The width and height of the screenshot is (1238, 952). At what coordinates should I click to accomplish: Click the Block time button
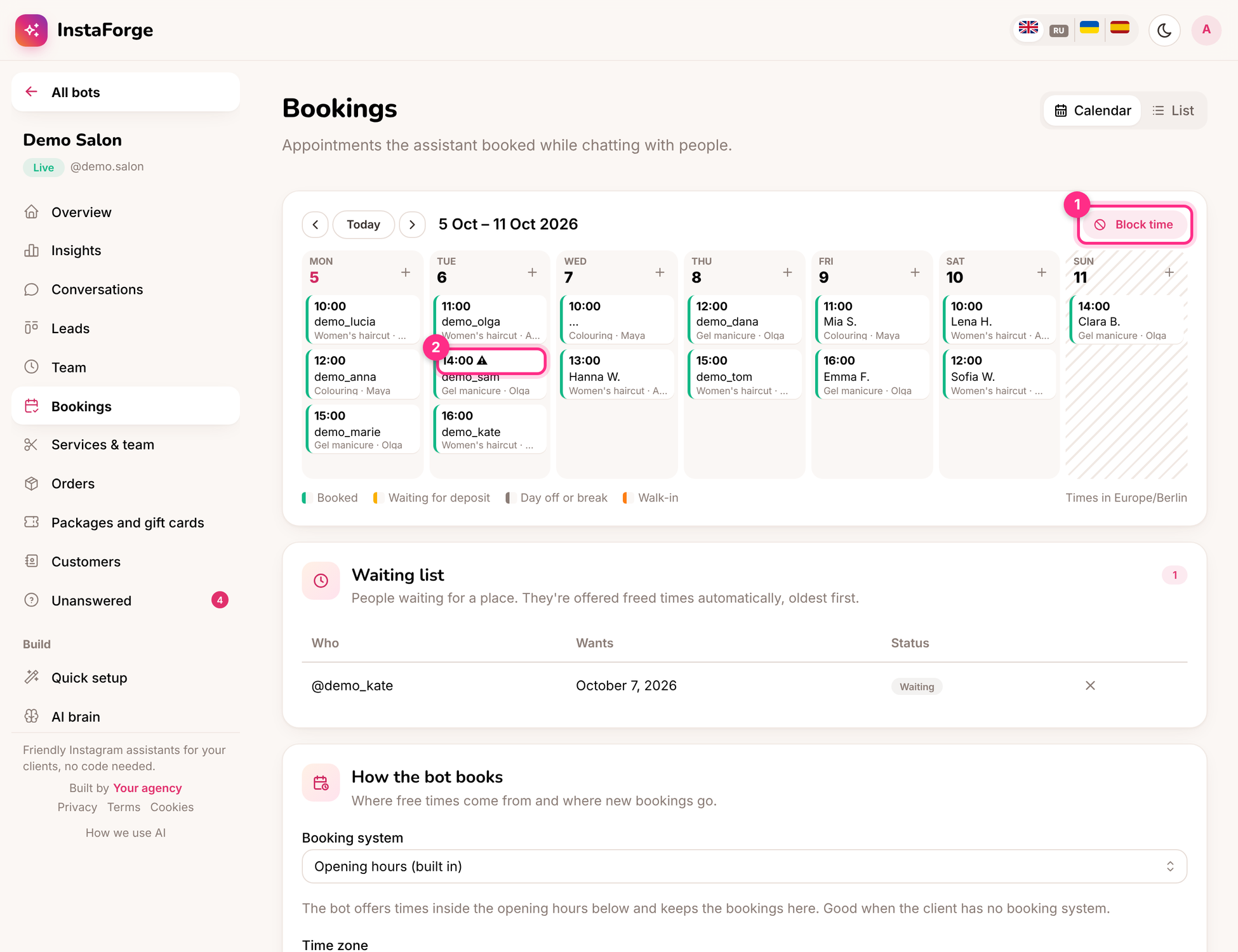tap(1135, 225)
